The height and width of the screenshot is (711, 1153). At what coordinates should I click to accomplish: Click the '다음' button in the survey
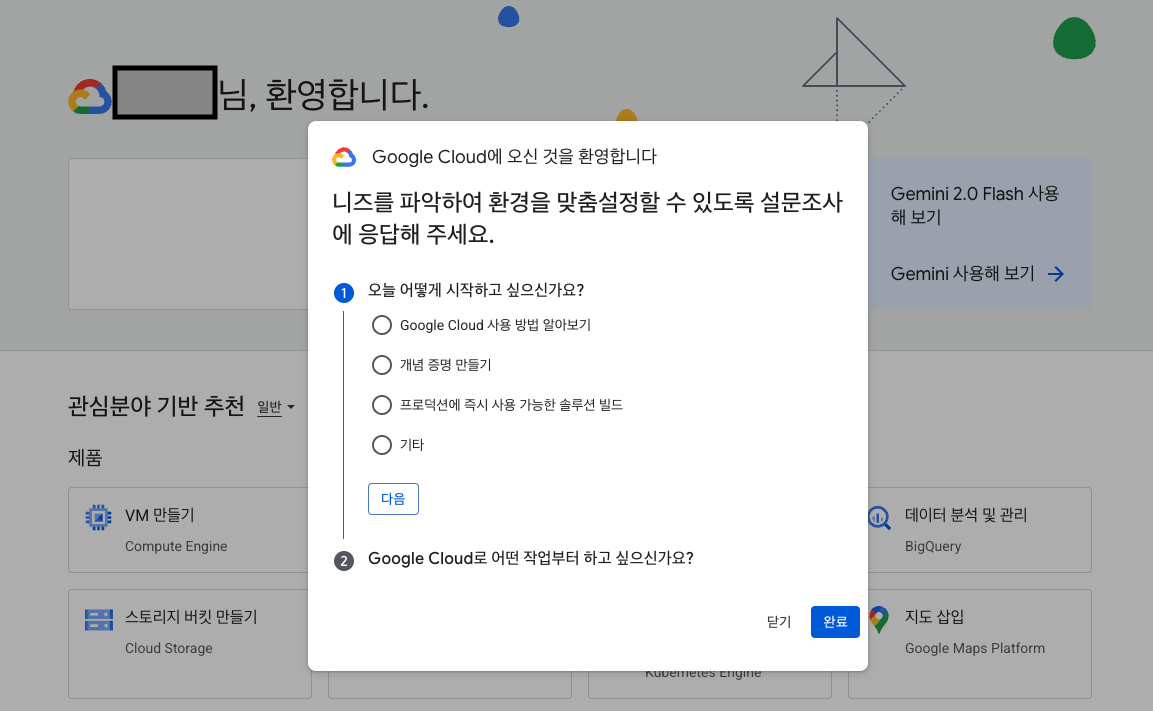pos(393,499)
